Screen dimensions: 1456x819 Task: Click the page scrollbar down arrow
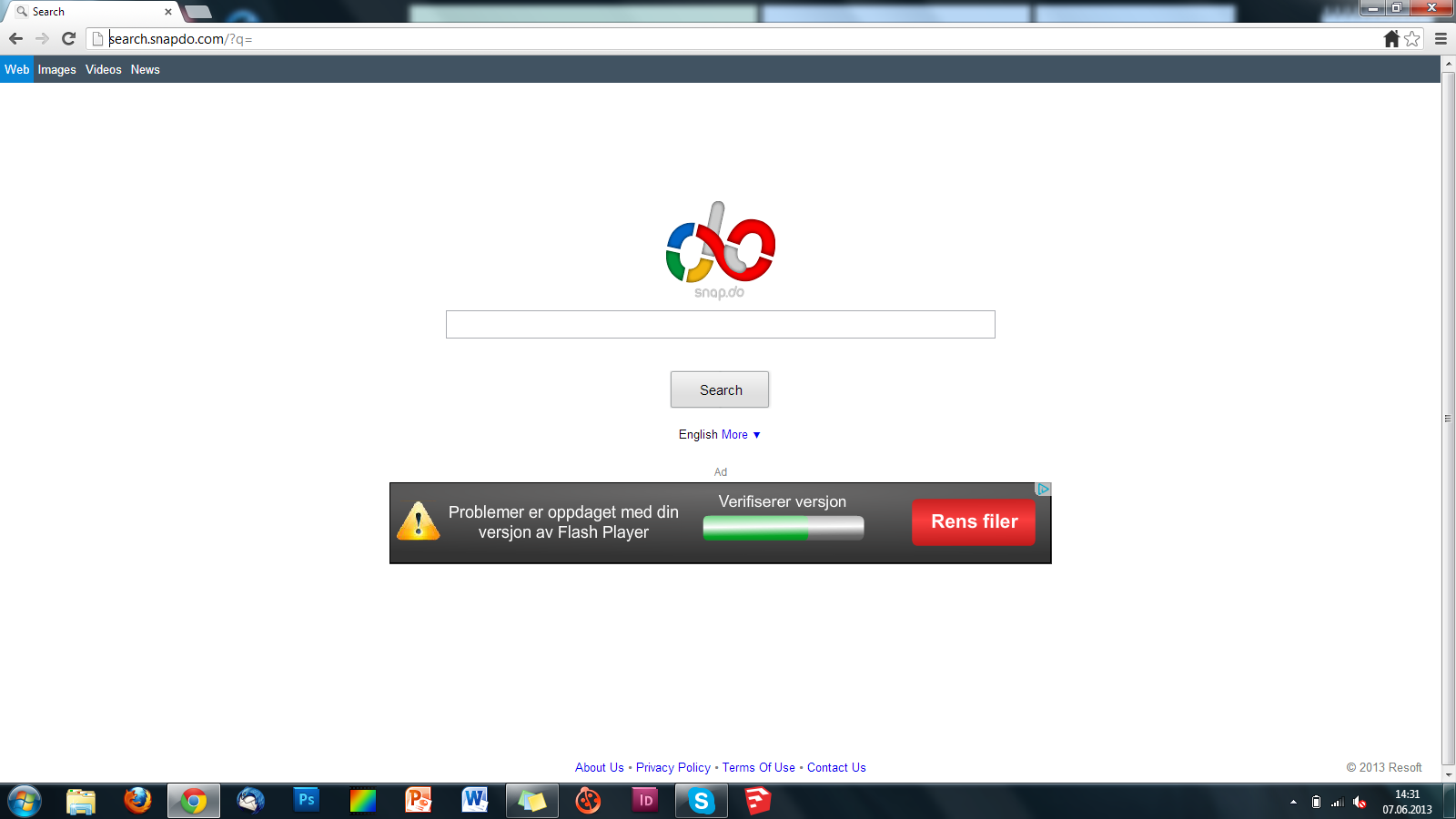(x=1449, y=774)
